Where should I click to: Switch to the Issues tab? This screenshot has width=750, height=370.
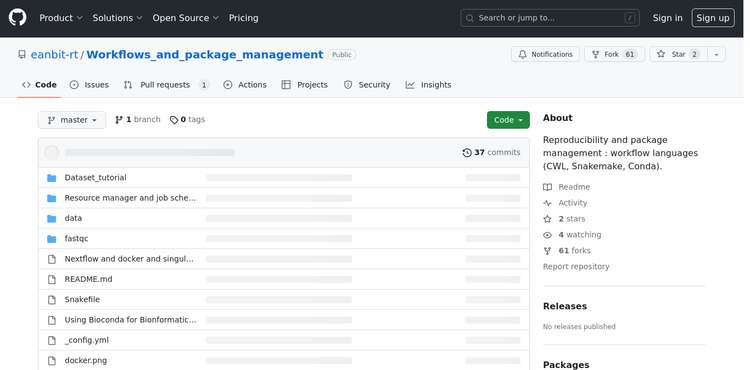(x=89, y=85)
